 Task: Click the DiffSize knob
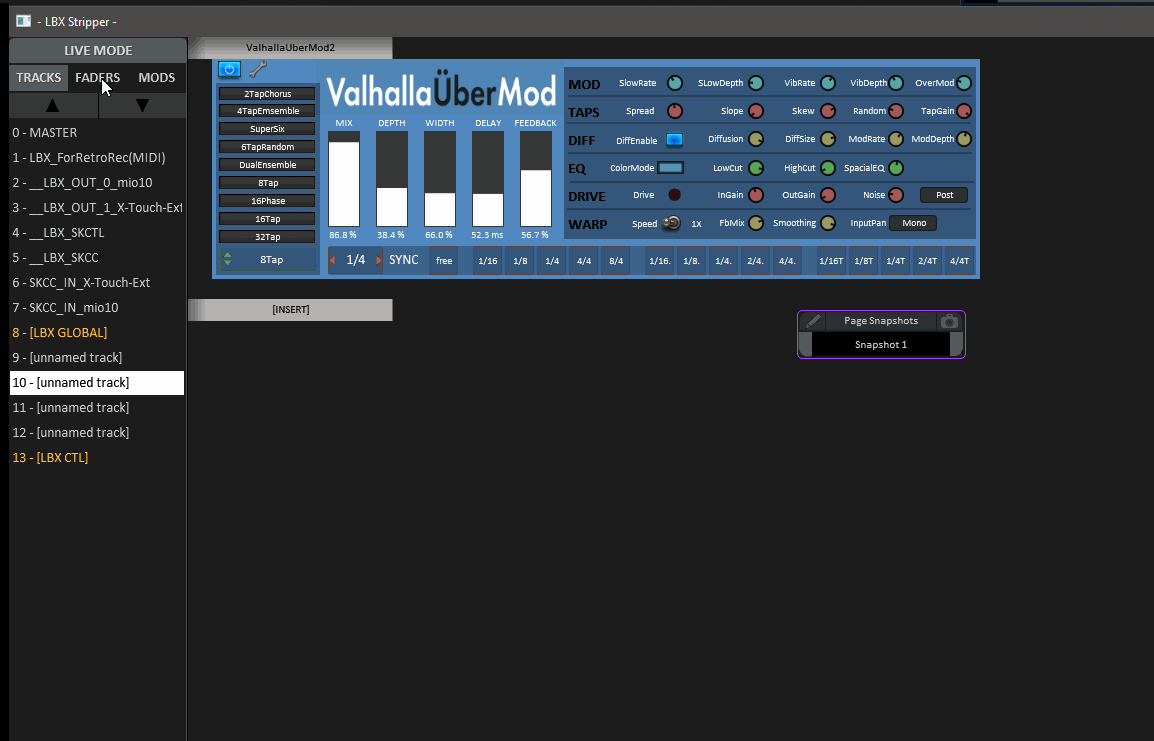click(x=828, y=139)
